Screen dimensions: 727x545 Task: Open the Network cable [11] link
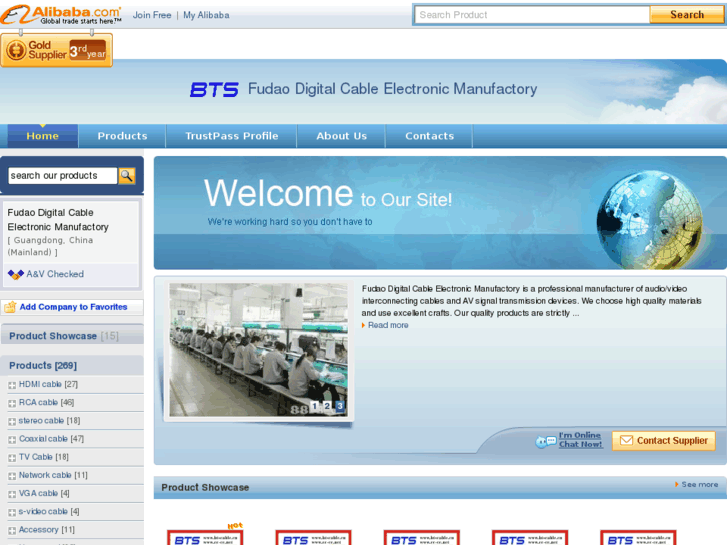(x=53, y=475)
